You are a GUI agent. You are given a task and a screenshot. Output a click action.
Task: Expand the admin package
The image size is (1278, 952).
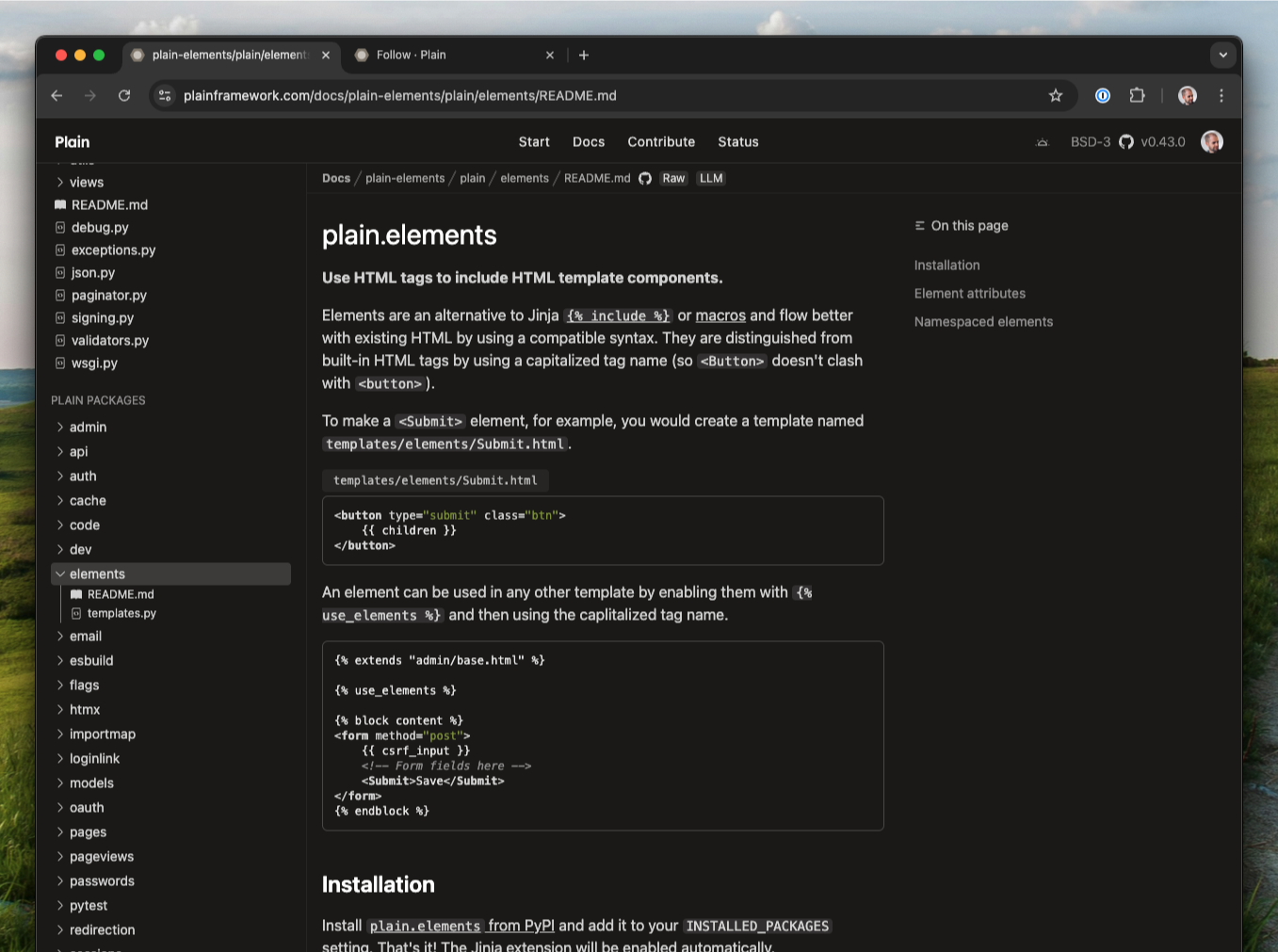[x=88, y=427]
